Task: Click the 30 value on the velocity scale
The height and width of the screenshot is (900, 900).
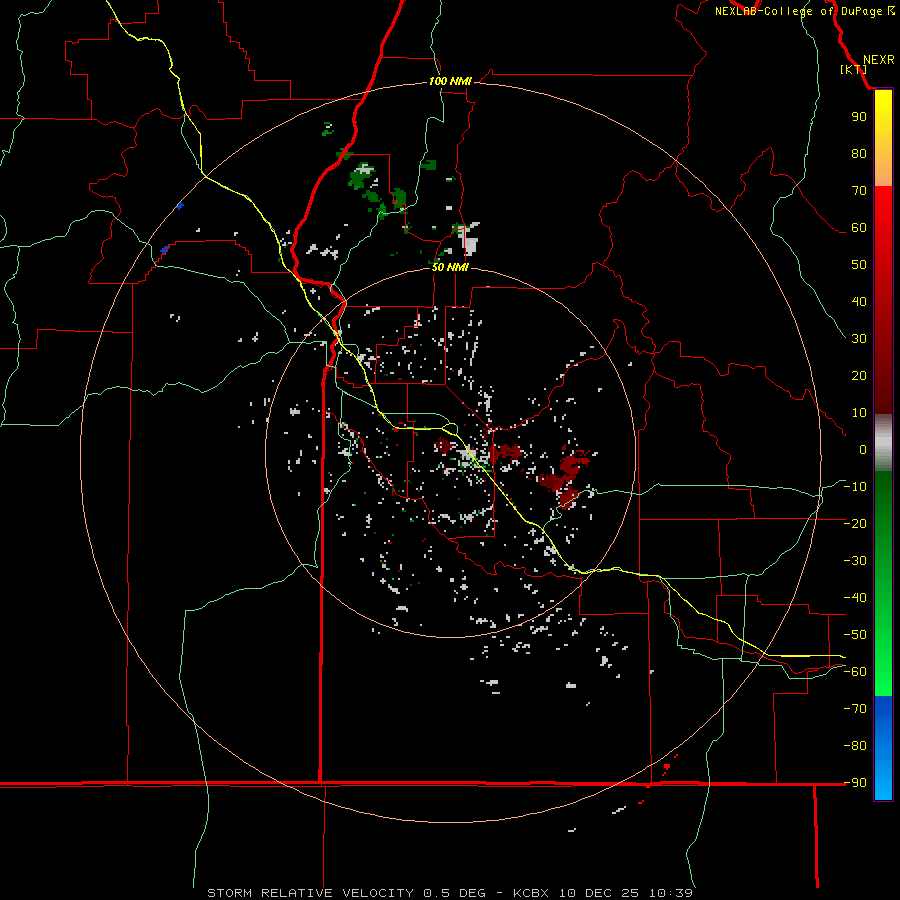Action: point(859,339)
